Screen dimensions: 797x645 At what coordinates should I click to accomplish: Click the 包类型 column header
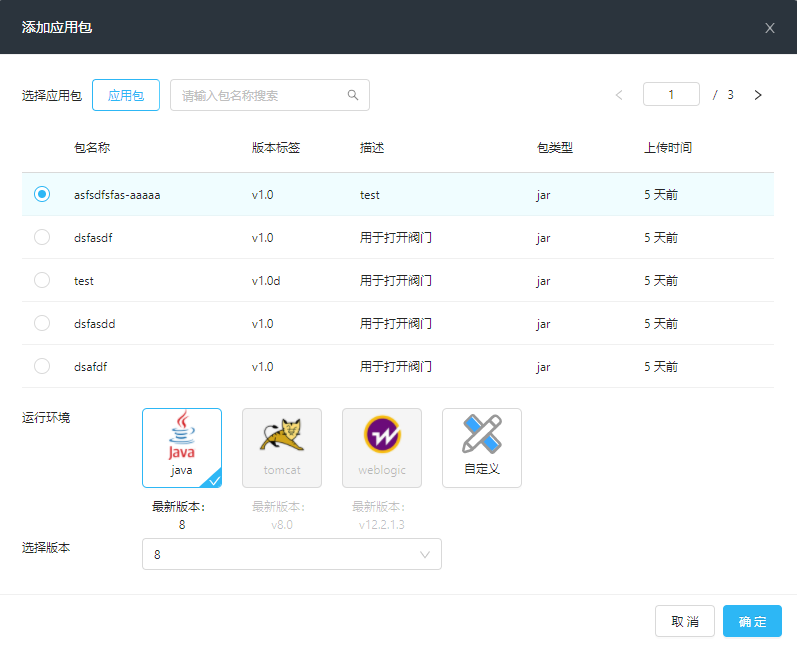pyautogui.click(x=555, y=148)
